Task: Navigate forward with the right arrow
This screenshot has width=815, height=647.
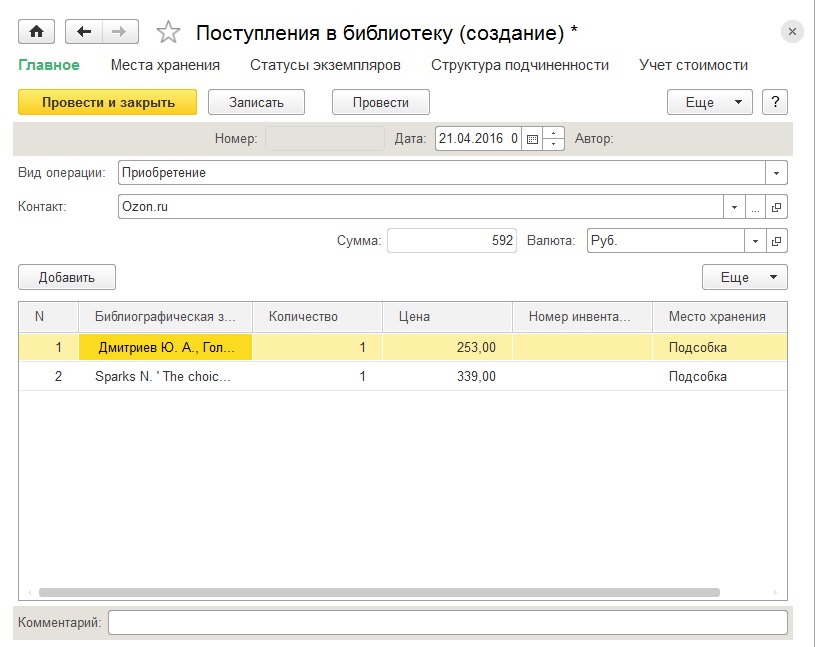Action: pyautogui.click(x=120, y=32)
